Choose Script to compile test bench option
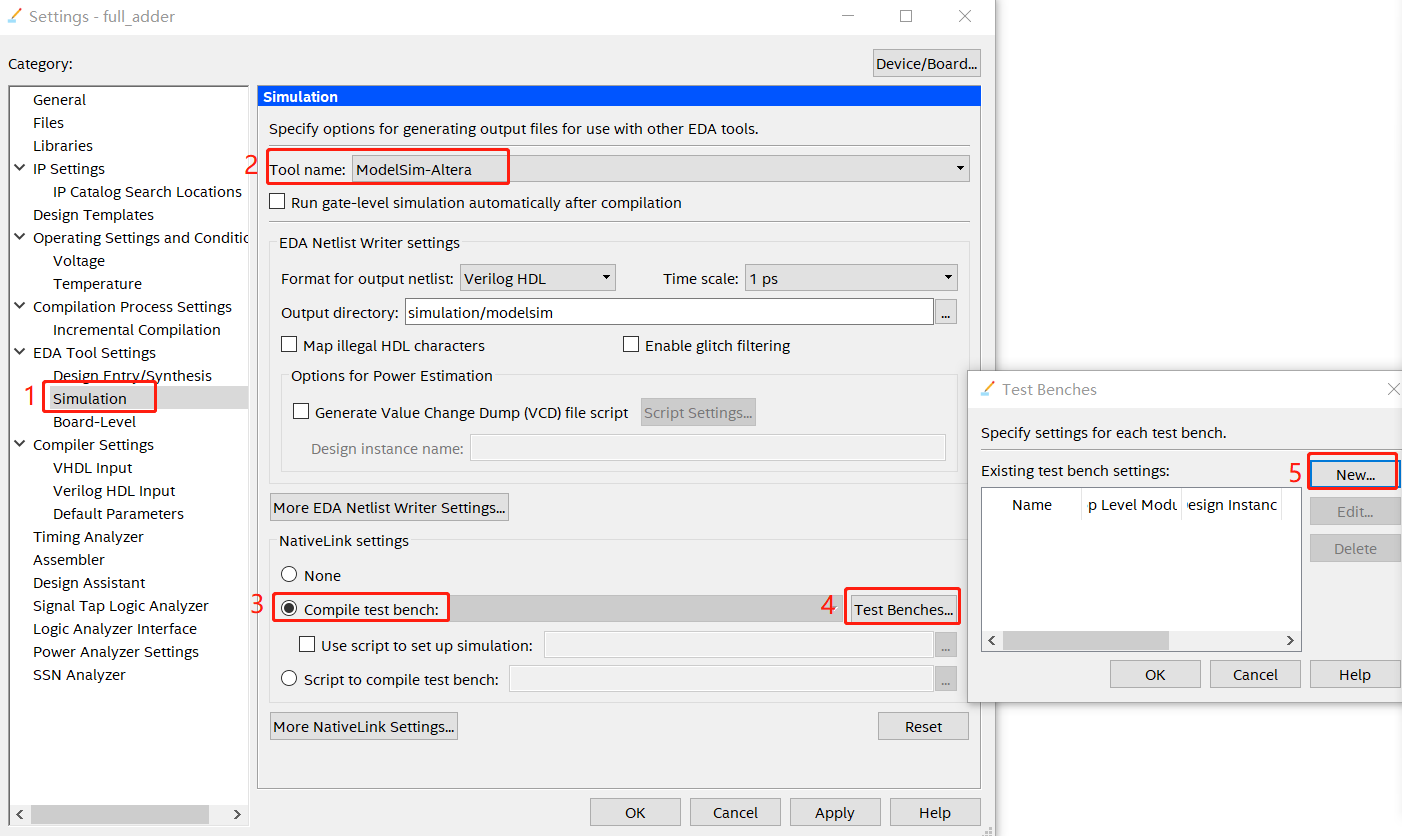The image size is (1402, 836). (x=289, y=679)
